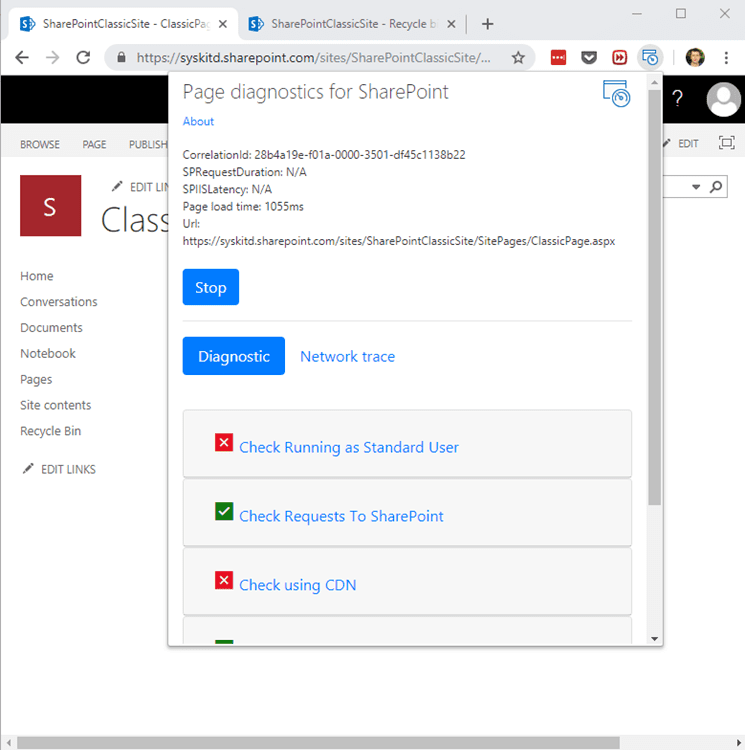The height and width of the screenshot is (750, 745).
Task: Click pencil icon of sidebar EDIT LINKS
Action: (28, 469)
